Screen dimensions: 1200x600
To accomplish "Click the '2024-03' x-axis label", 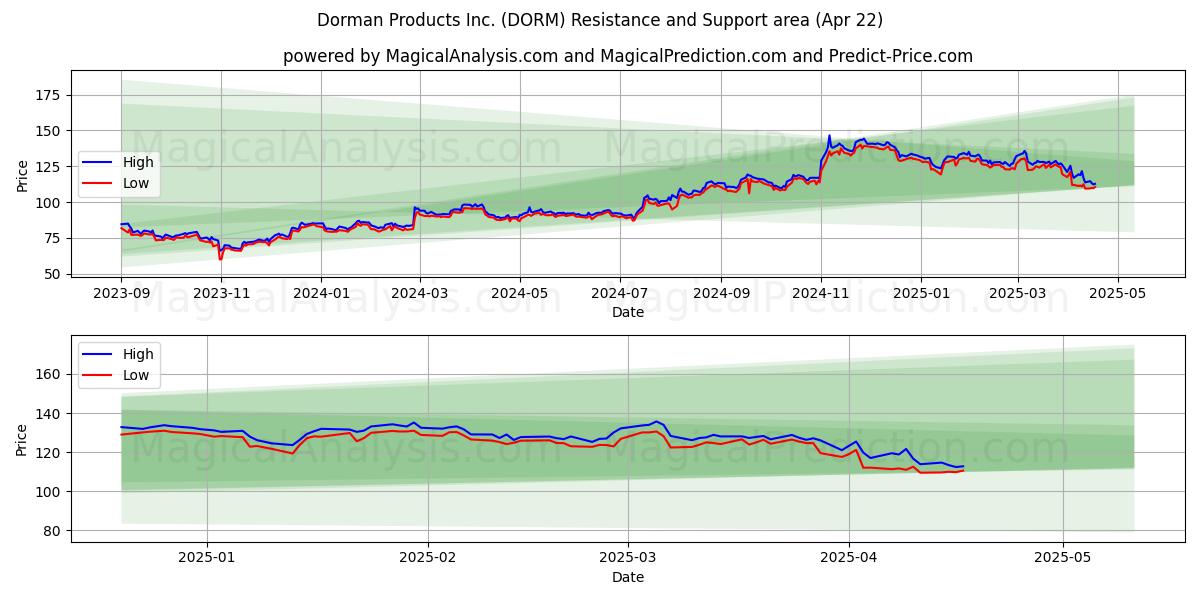I will (x=419, y=295).
